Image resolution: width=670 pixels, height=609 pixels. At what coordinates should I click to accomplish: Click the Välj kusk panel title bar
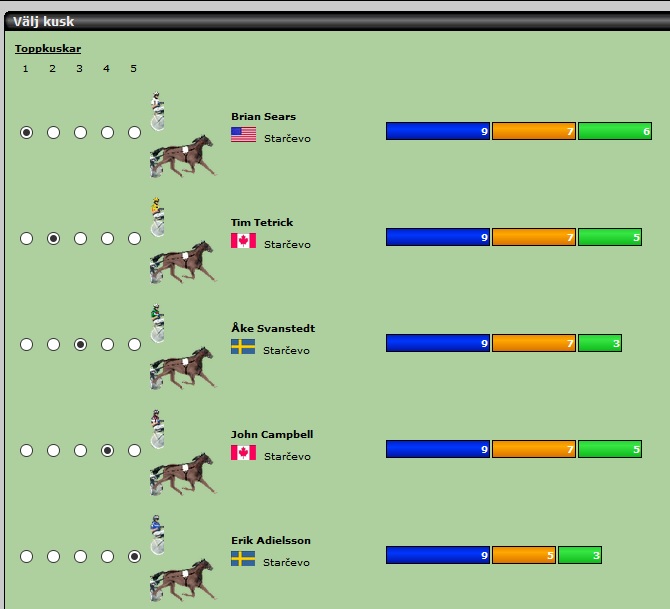[337, 21]
